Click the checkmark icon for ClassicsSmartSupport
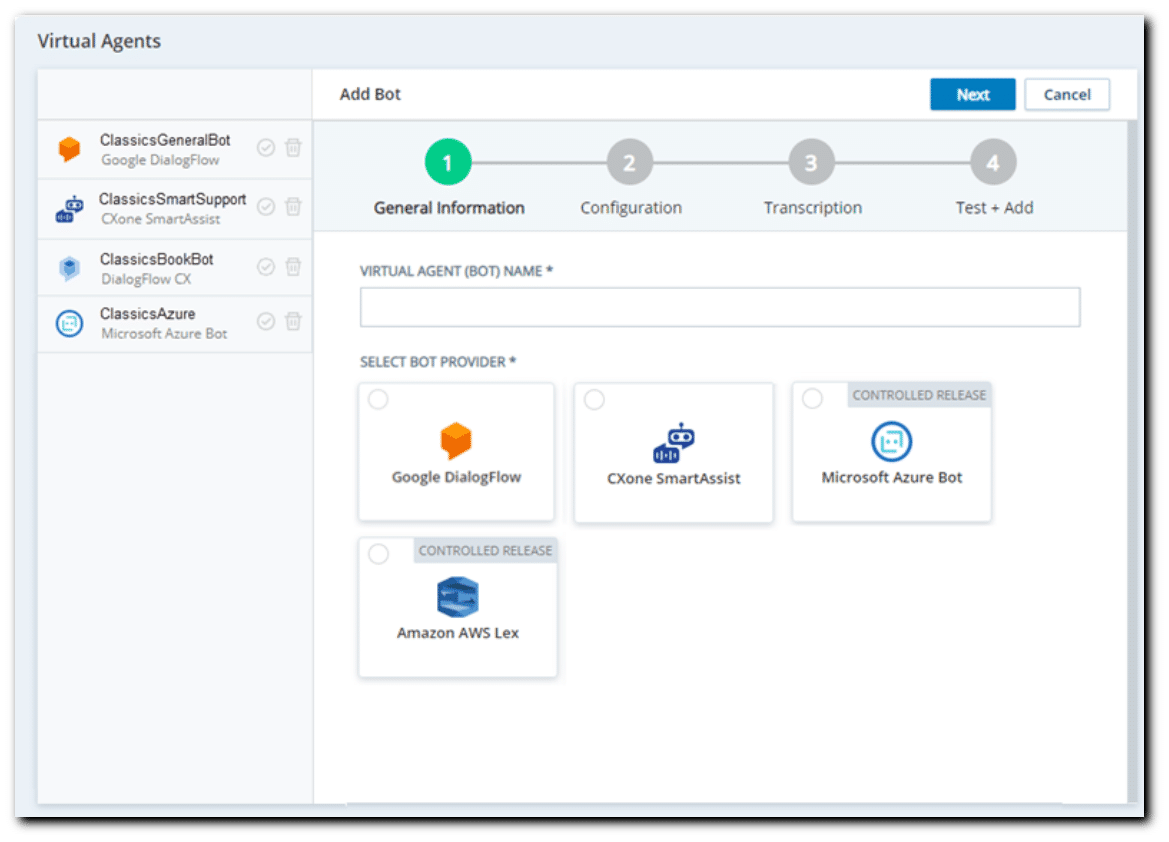Image resolution: width=1169 pixels, height=842 pixels. (266, 207)
